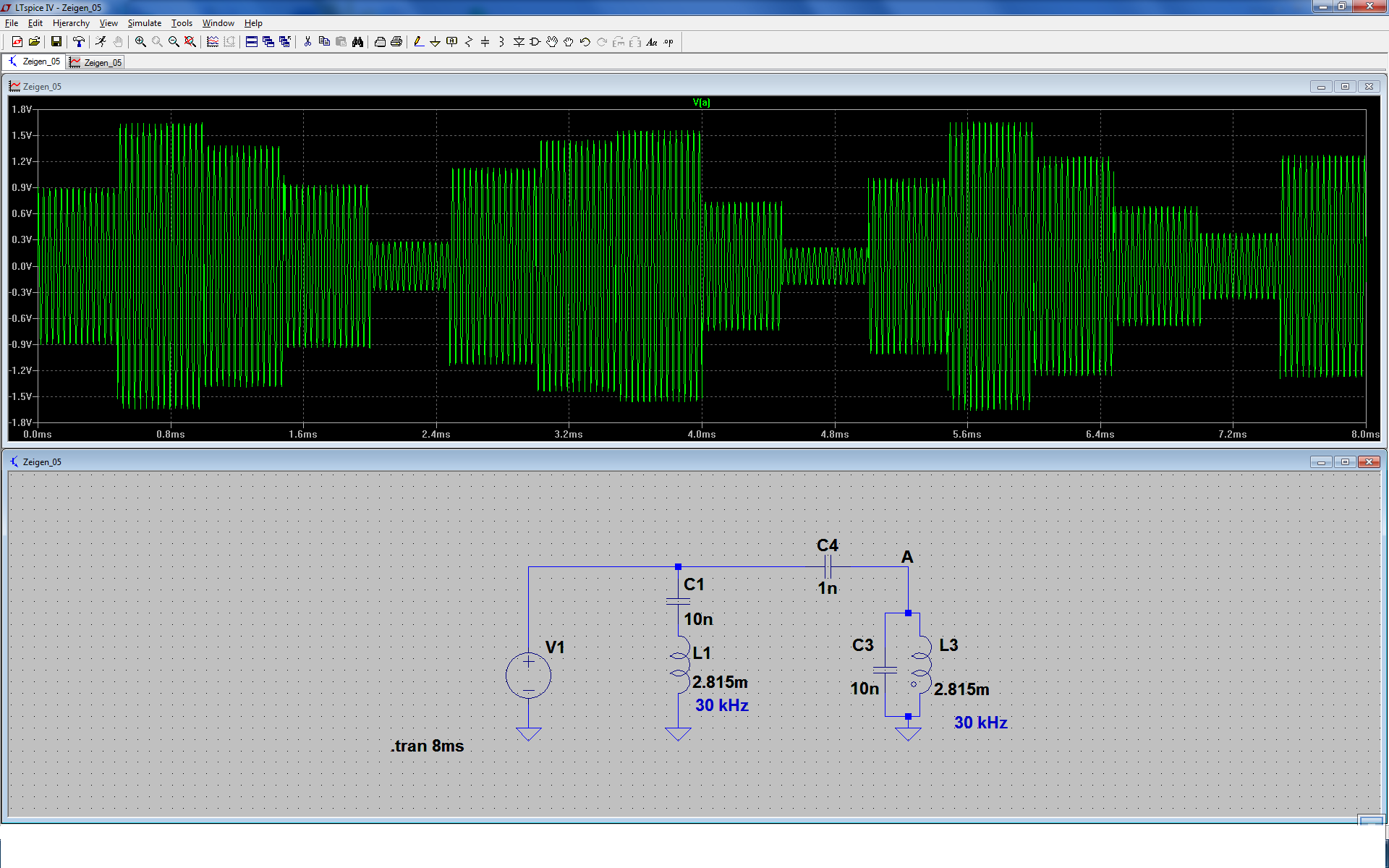
Task: Halt the simulation with the hand icon
Action: 118,42
